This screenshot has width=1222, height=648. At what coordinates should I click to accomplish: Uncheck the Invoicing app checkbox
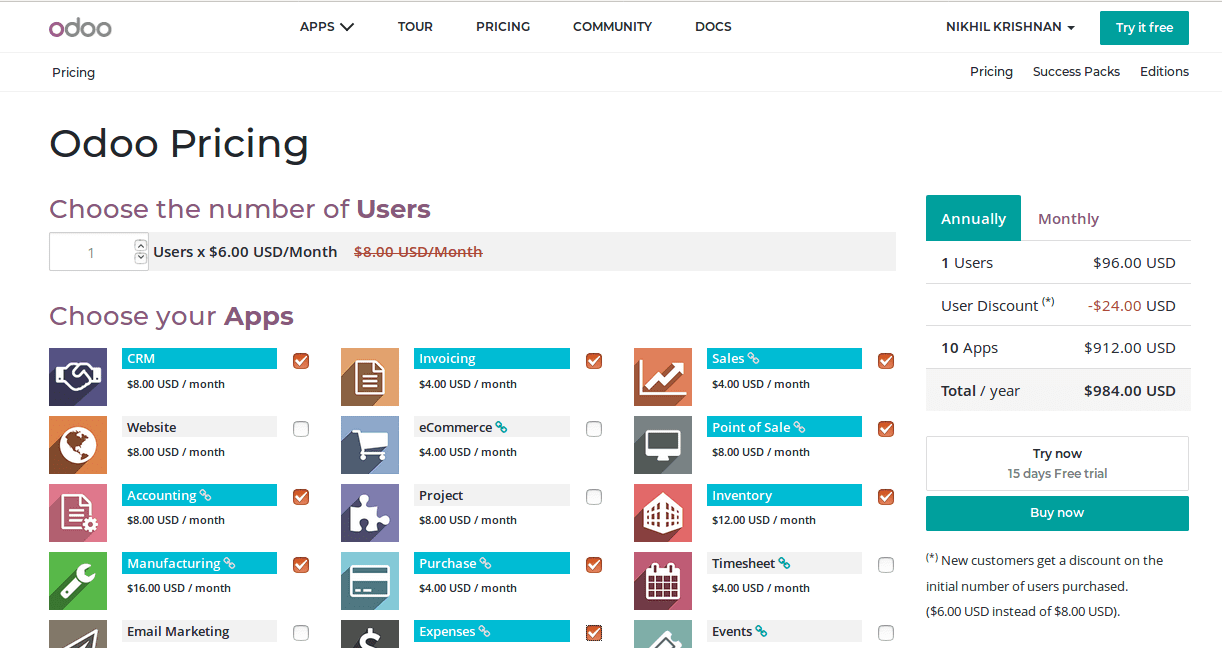[x=594, y=361]
